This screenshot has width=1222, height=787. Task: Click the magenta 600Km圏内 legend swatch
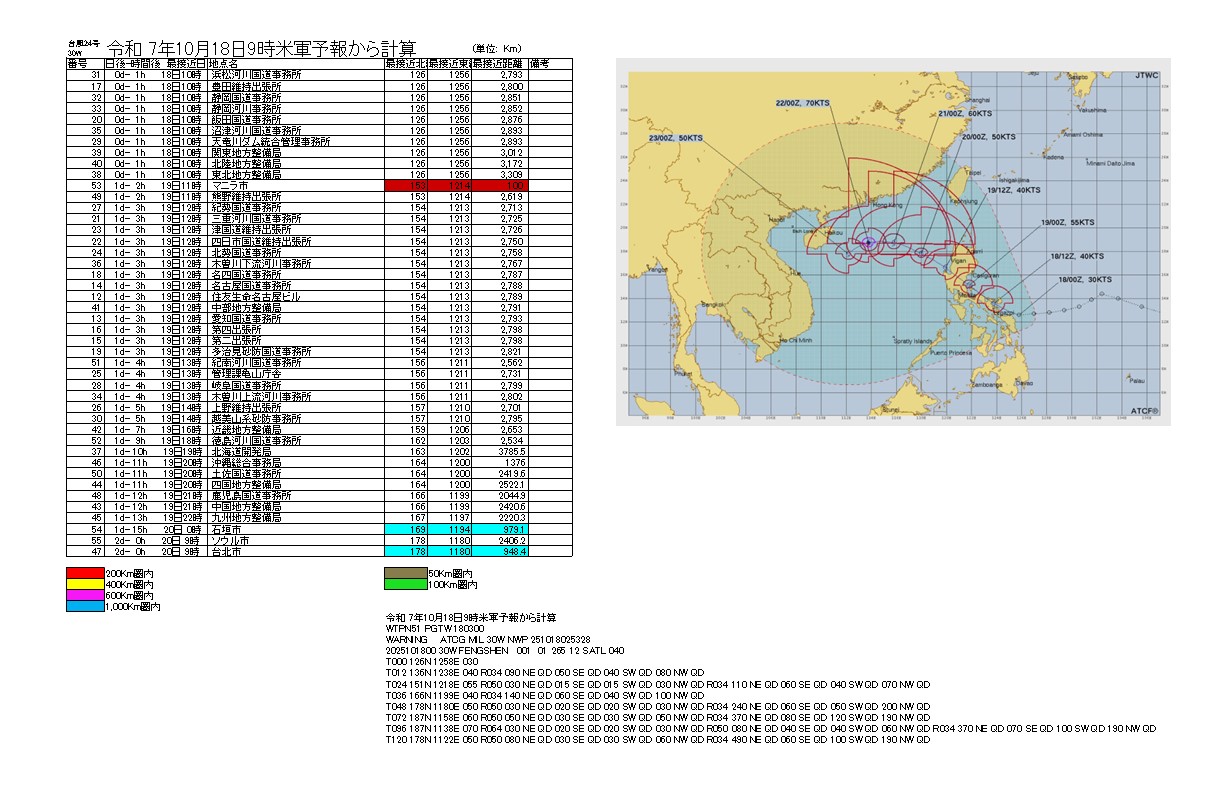(x=85, y=596)
